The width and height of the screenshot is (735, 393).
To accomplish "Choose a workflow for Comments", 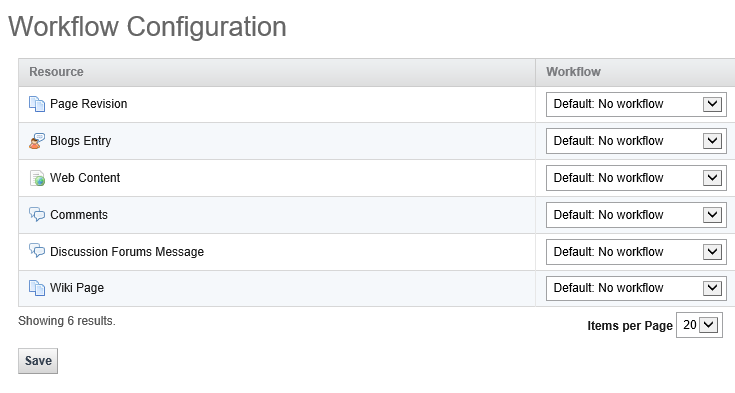I will point(636,215).
